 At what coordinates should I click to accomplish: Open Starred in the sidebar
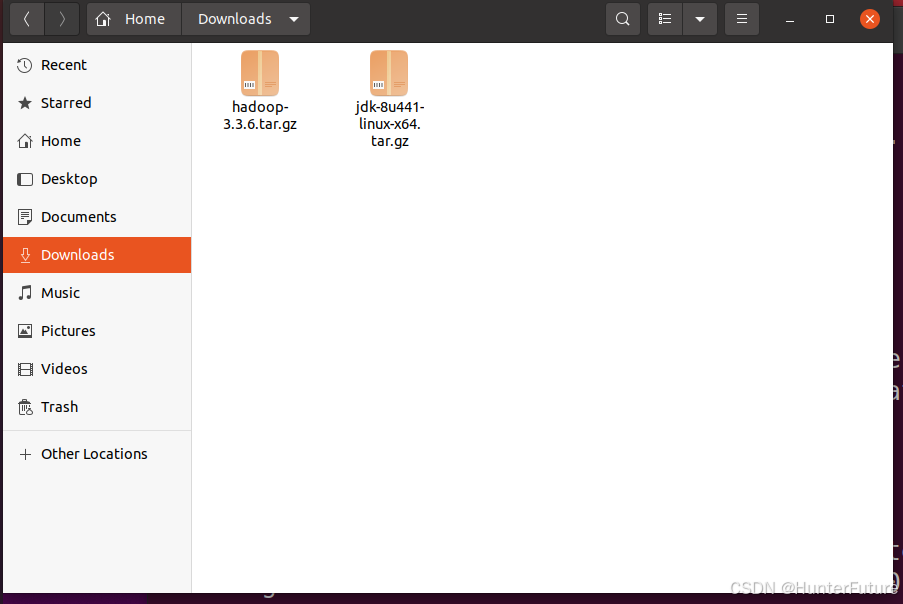pyautogui.click(x=97, y=103)
